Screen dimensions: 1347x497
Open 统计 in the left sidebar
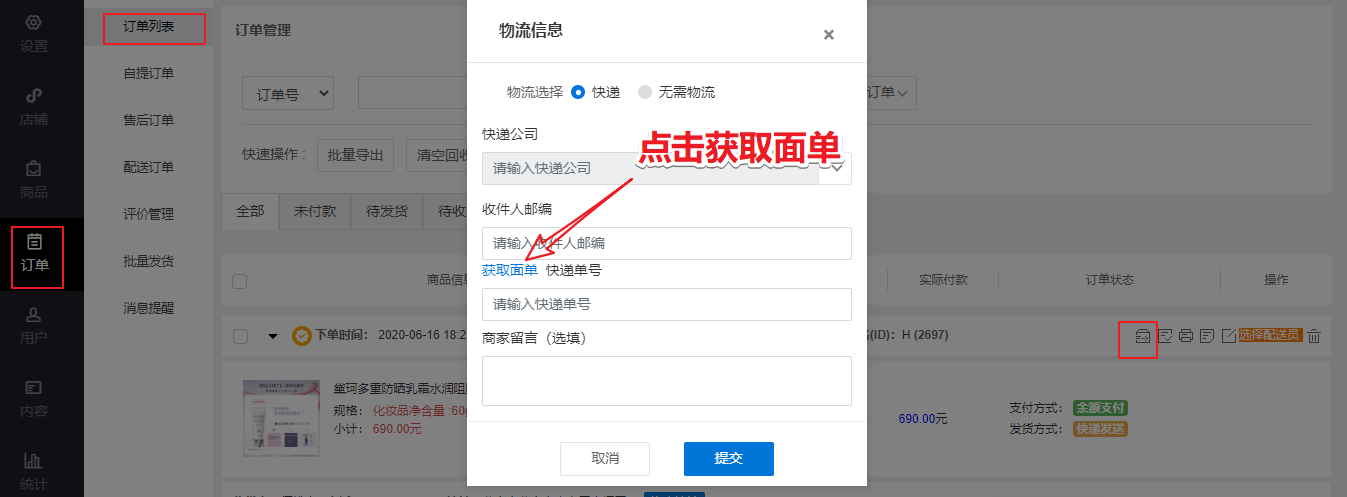(x=34, y=472)
